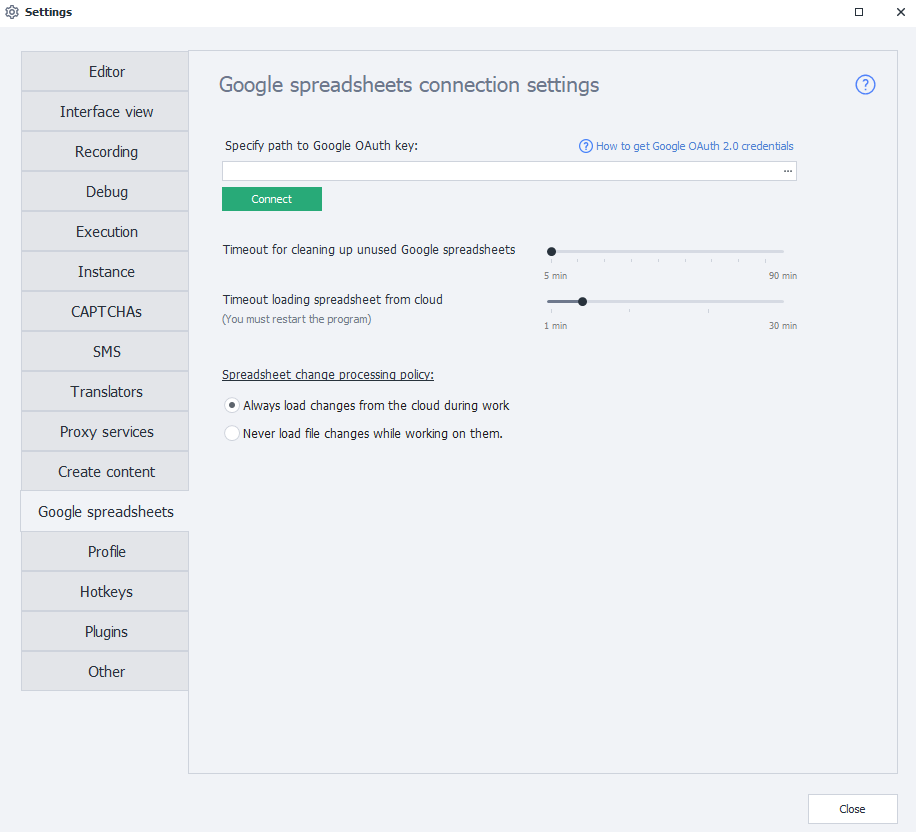Click the Google OAuth key path field

500,171
